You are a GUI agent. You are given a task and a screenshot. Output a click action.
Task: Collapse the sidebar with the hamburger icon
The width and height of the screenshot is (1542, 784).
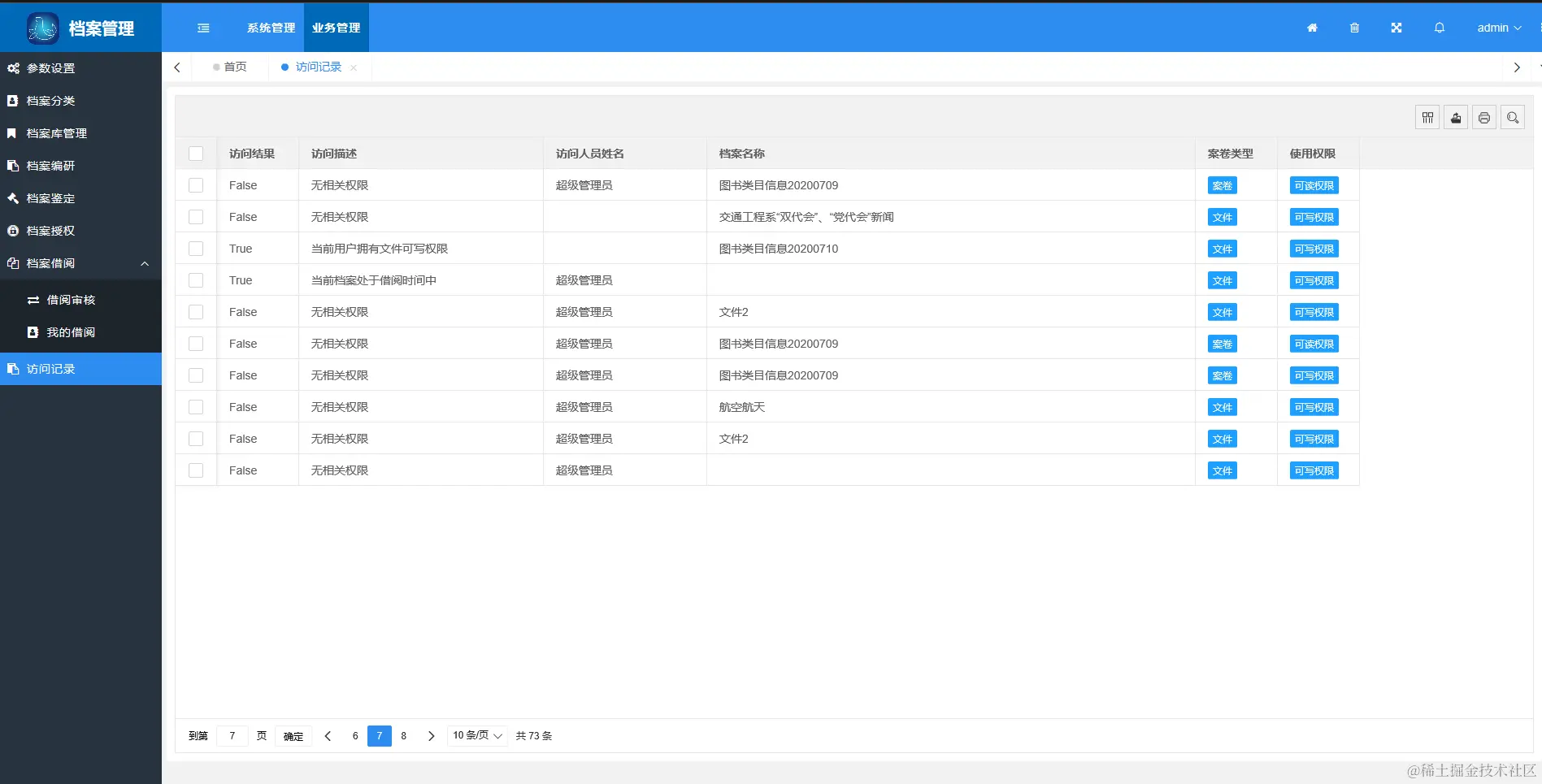pos(203,28)
